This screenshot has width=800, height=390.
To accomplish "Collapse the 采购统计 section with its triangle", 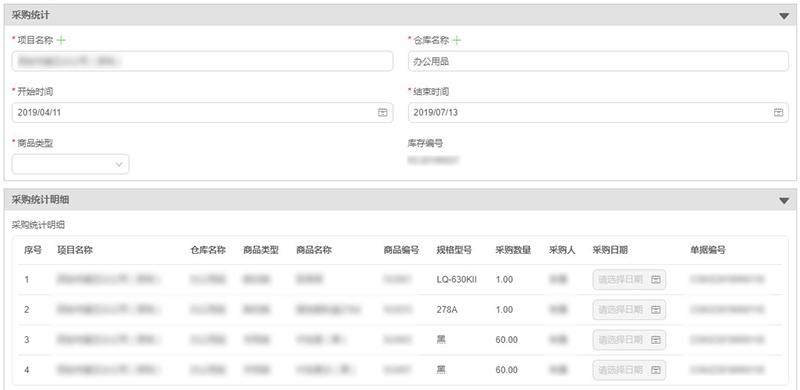I will (x=784, y=16).
